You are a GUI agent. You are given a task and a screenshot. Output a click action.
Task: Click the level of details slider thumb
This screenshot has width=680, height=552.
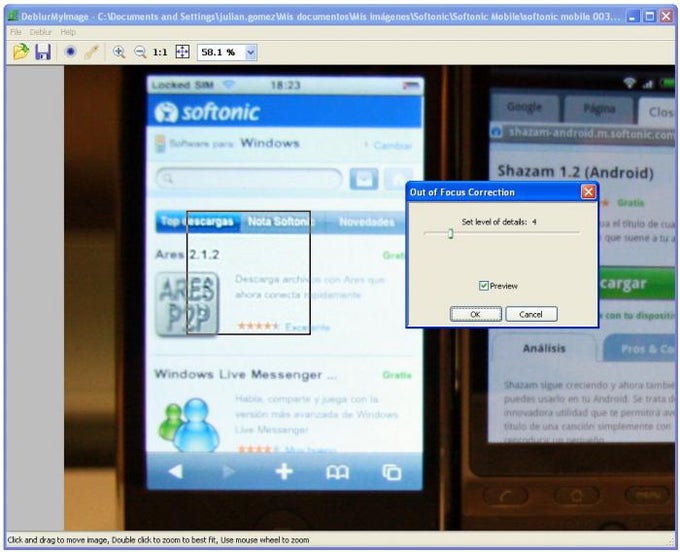point(451,234)
